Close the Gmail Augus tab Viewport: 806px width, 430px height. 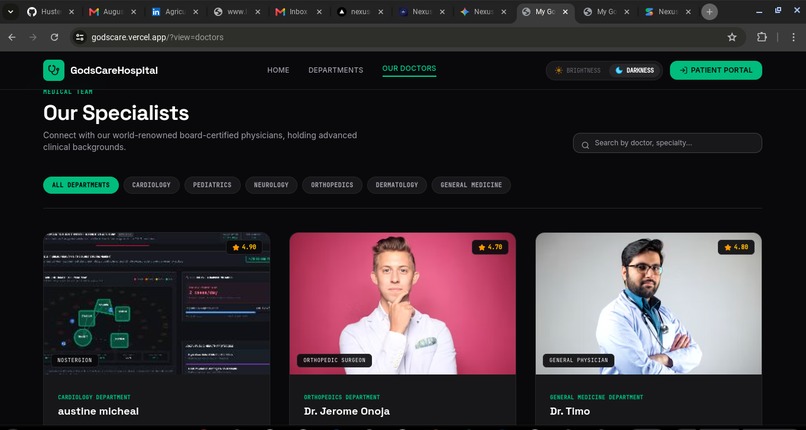coord(133,12)
